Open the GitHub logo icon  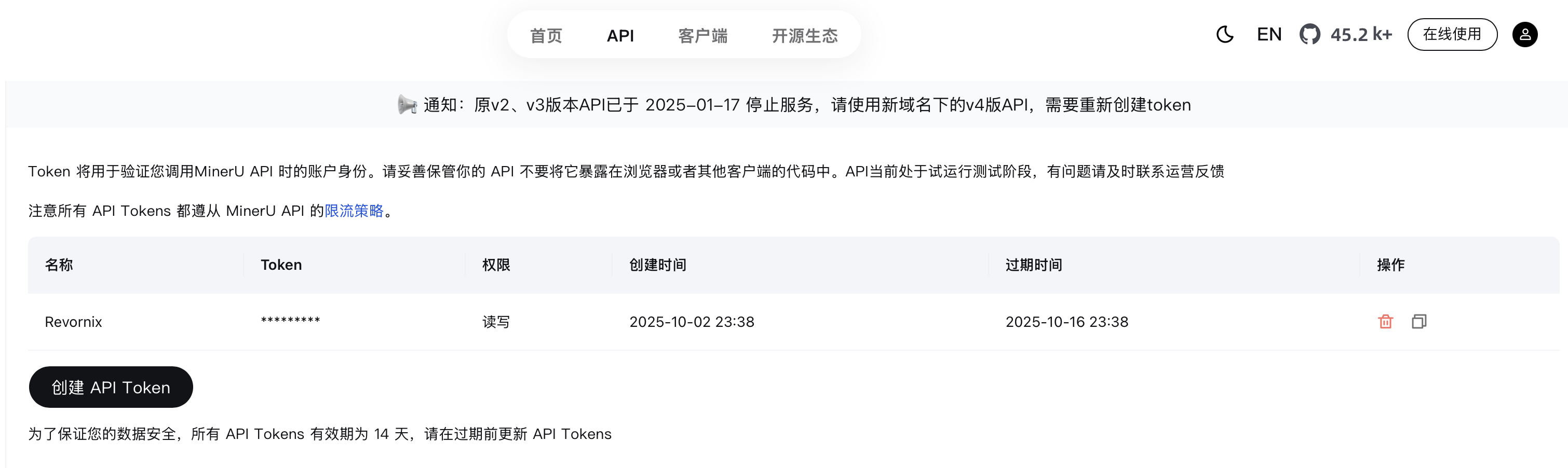coord(1309,35)
